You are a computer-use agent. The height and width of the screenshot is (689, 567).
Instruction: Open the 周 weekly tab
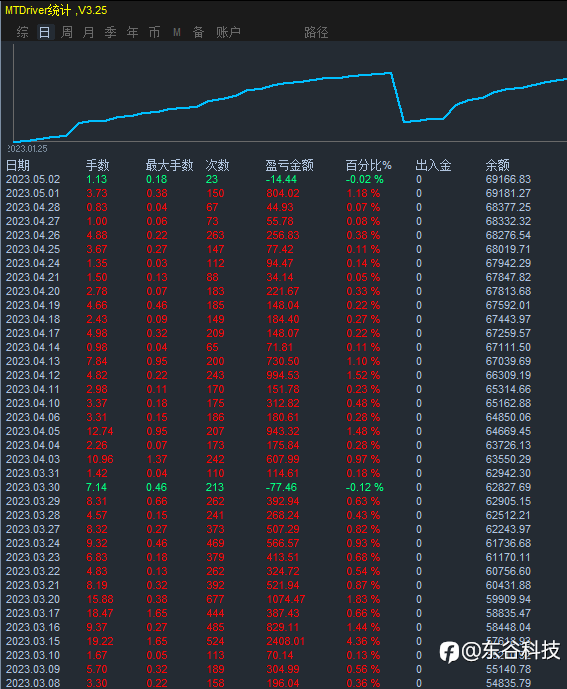click(66, 32)
